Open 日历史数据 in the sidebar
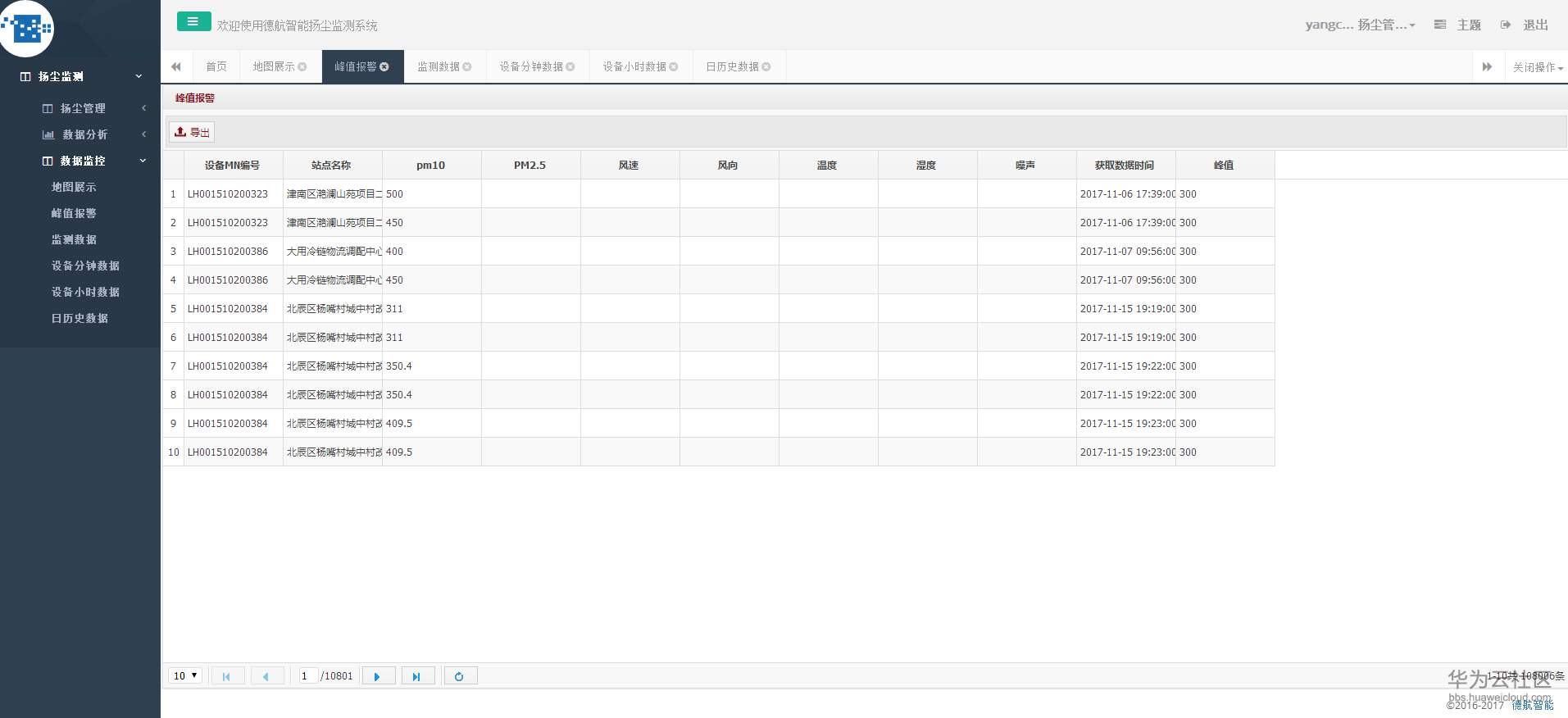Viewport: 1568px width, 718px height. tap(80, 318)
